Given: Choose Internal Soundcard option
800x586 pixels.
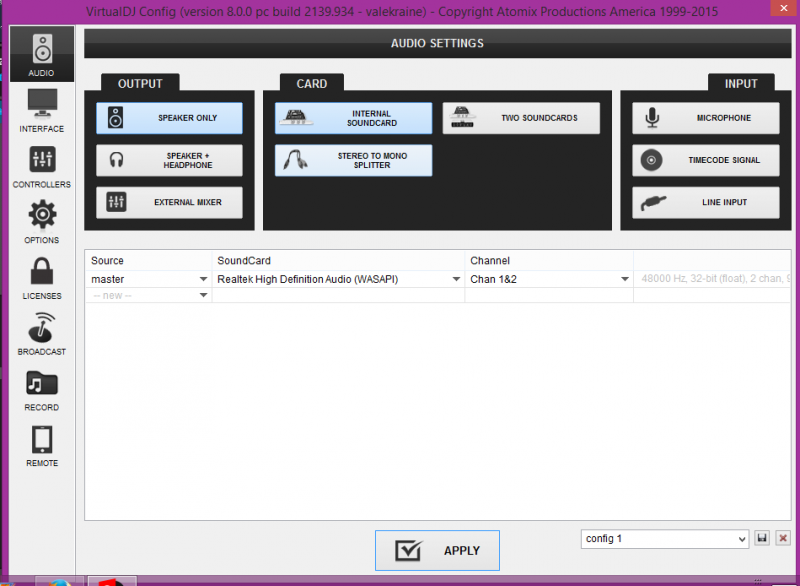Looking at the screenshot, I should coord(353,118).
